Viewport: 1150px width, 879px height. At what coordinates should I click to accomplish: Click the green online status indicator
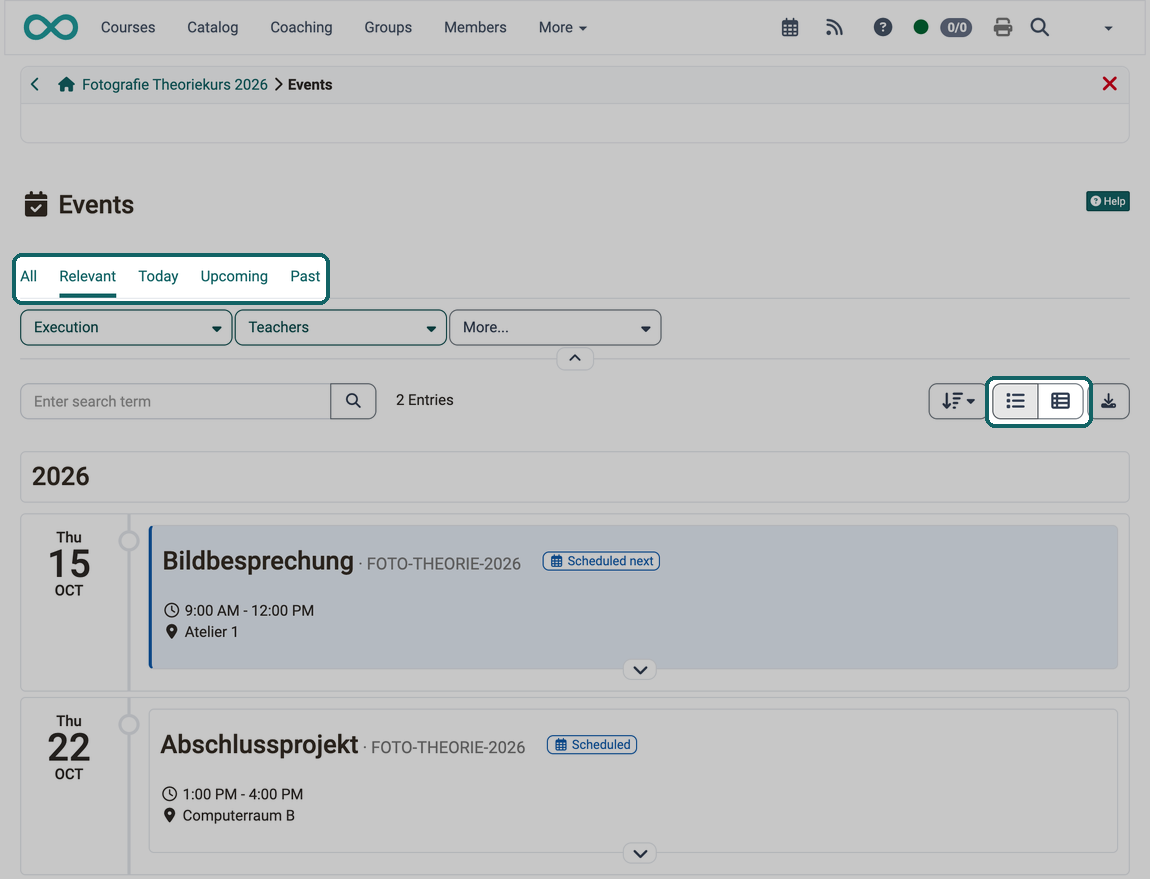pyautogui.click(x=921, y=27)
